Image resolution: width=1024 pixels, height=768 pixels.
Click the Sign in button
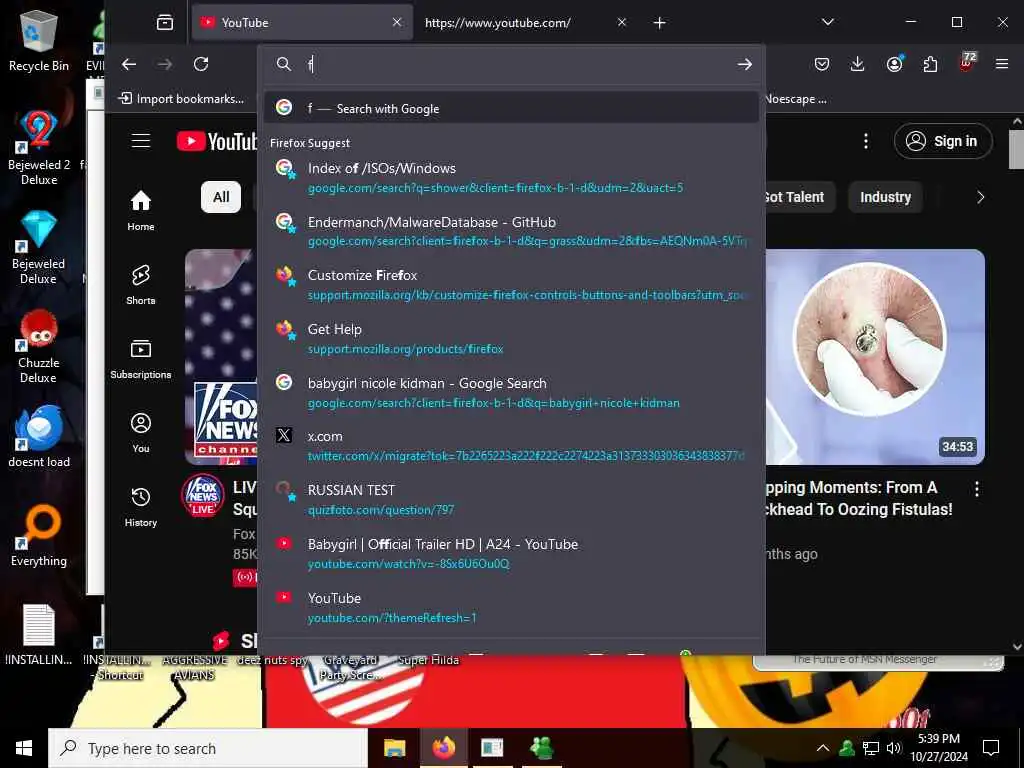(x=943, y=141)
